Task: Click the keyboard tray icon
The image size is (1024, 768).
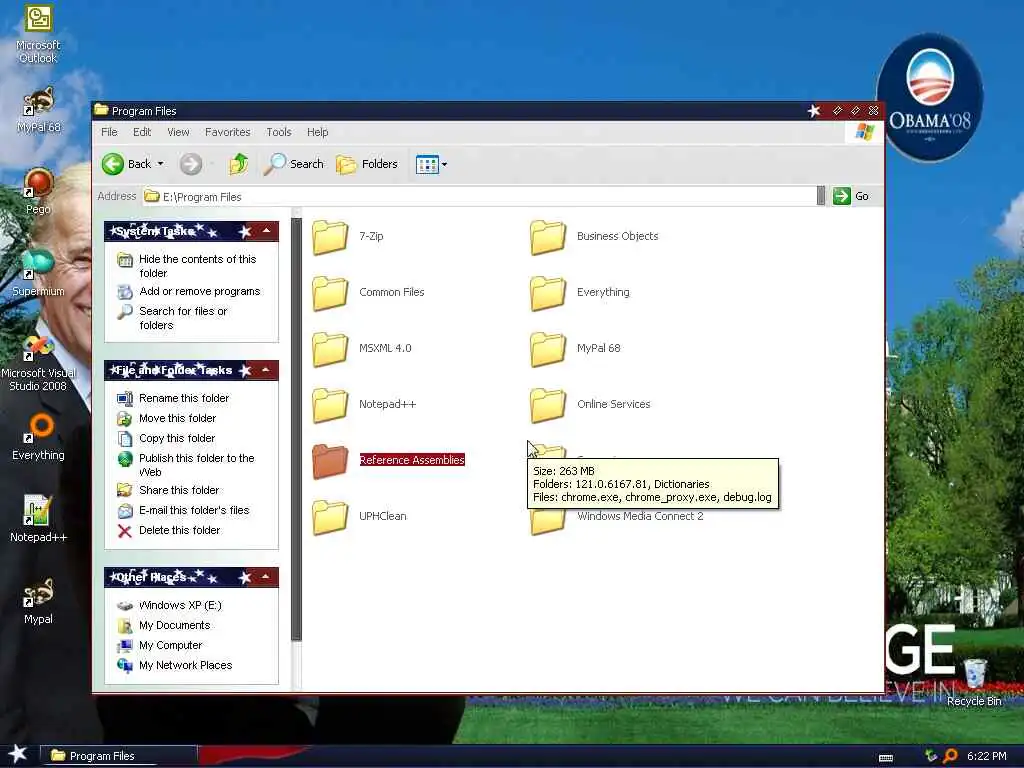Action: click(886, 758)
